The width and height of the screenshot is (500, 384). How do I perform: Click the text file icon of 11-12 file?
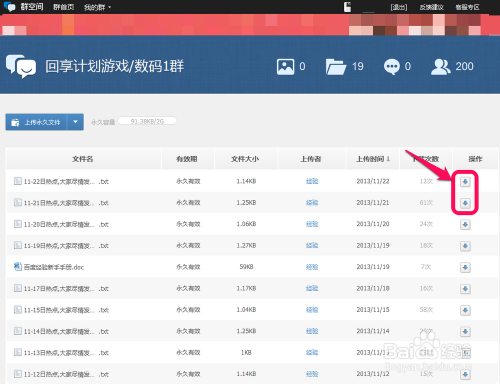tap(17, 374)
